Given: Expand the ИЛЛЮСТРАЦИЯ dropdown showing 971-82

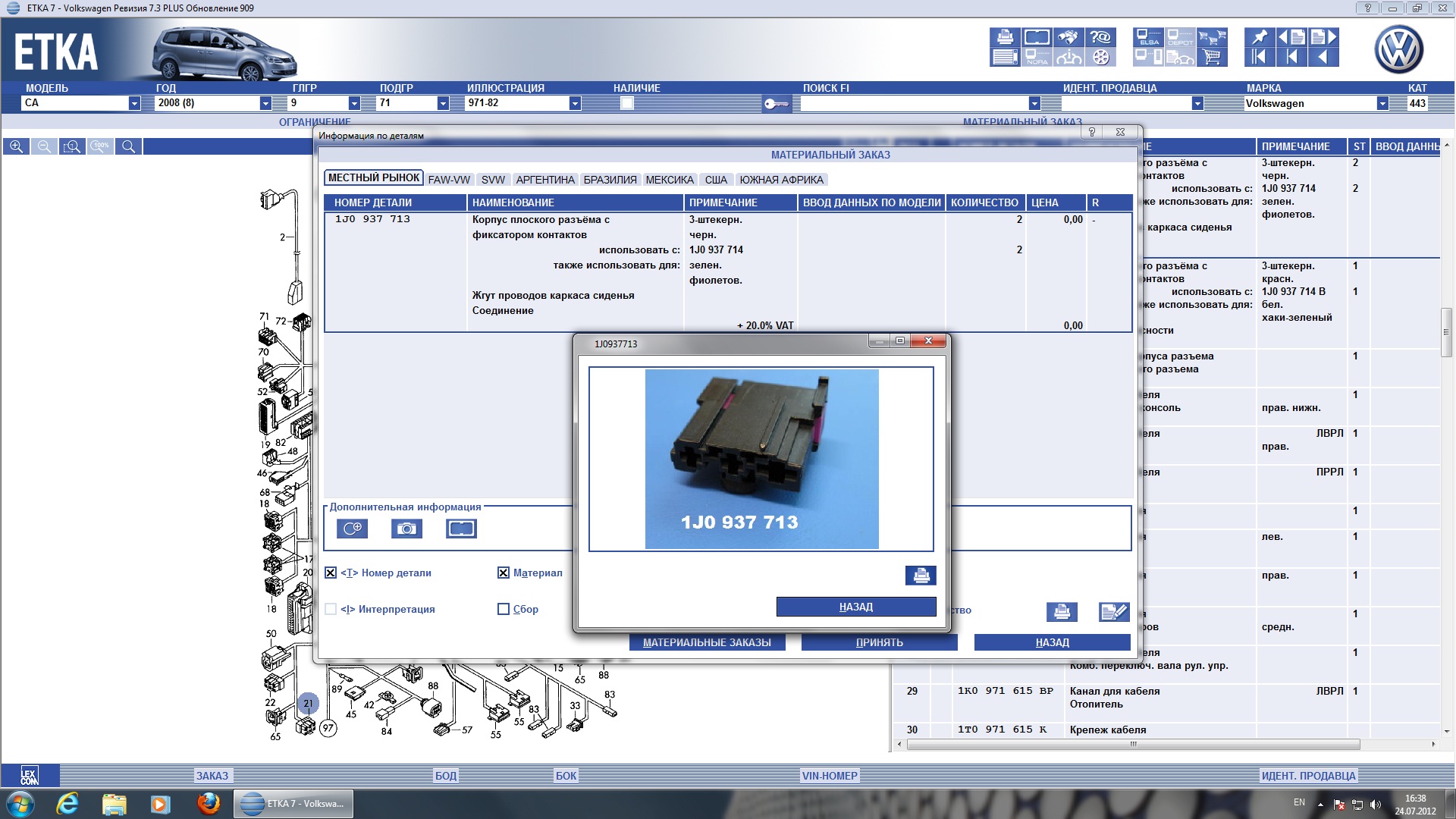Looking at the screenshot, I should point(575,103).
